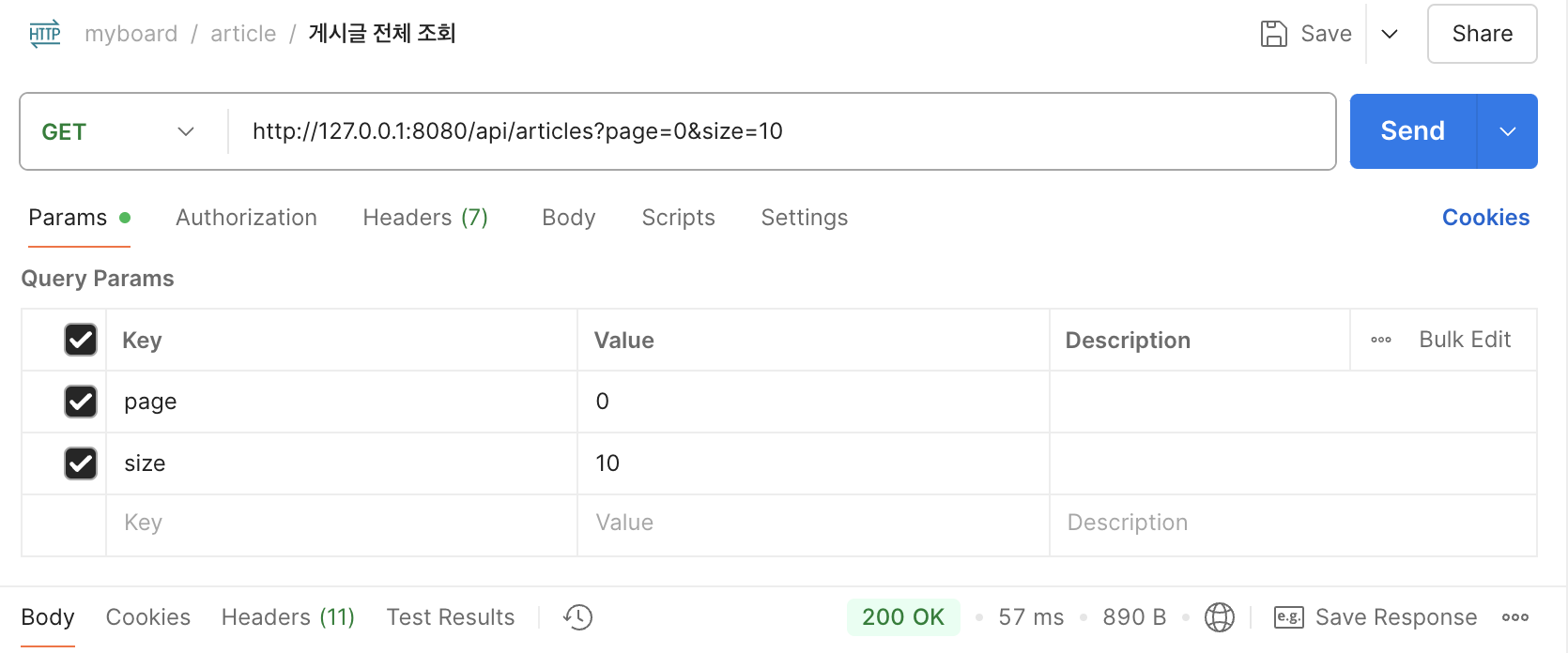Image resolution: width=1568 pixels, height=653 pixels.
Task: Disable the size query parameter
Action: pyautogui.click(x=81, y=463)
